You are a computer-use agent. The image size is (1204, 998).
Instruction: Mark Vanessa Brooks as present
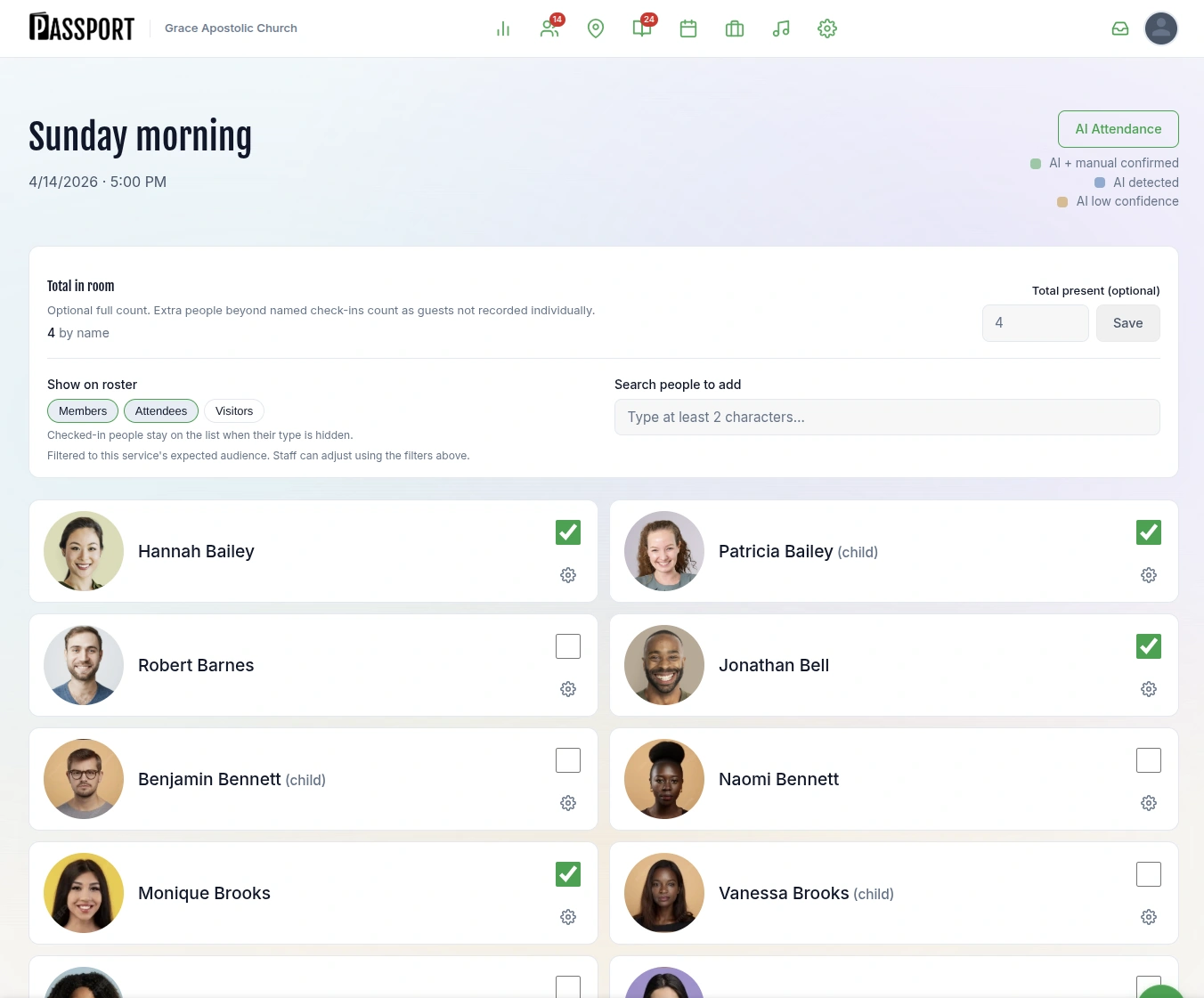click(1149, 874)
